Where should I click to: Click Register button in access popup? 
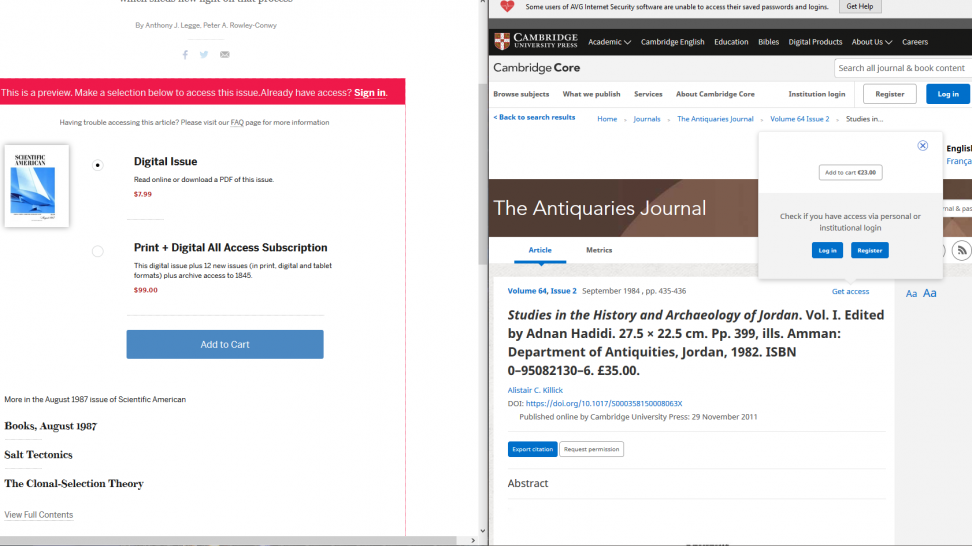pyautogui.click(x=869, y=250)
